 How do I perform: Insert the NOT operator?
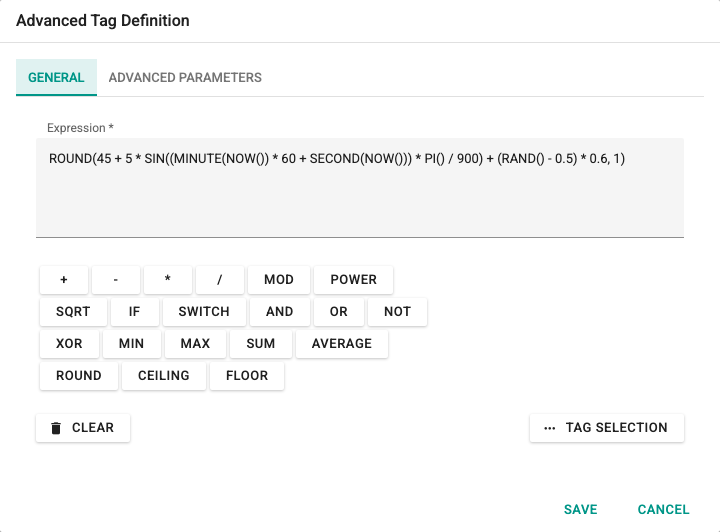pos(398,312)
